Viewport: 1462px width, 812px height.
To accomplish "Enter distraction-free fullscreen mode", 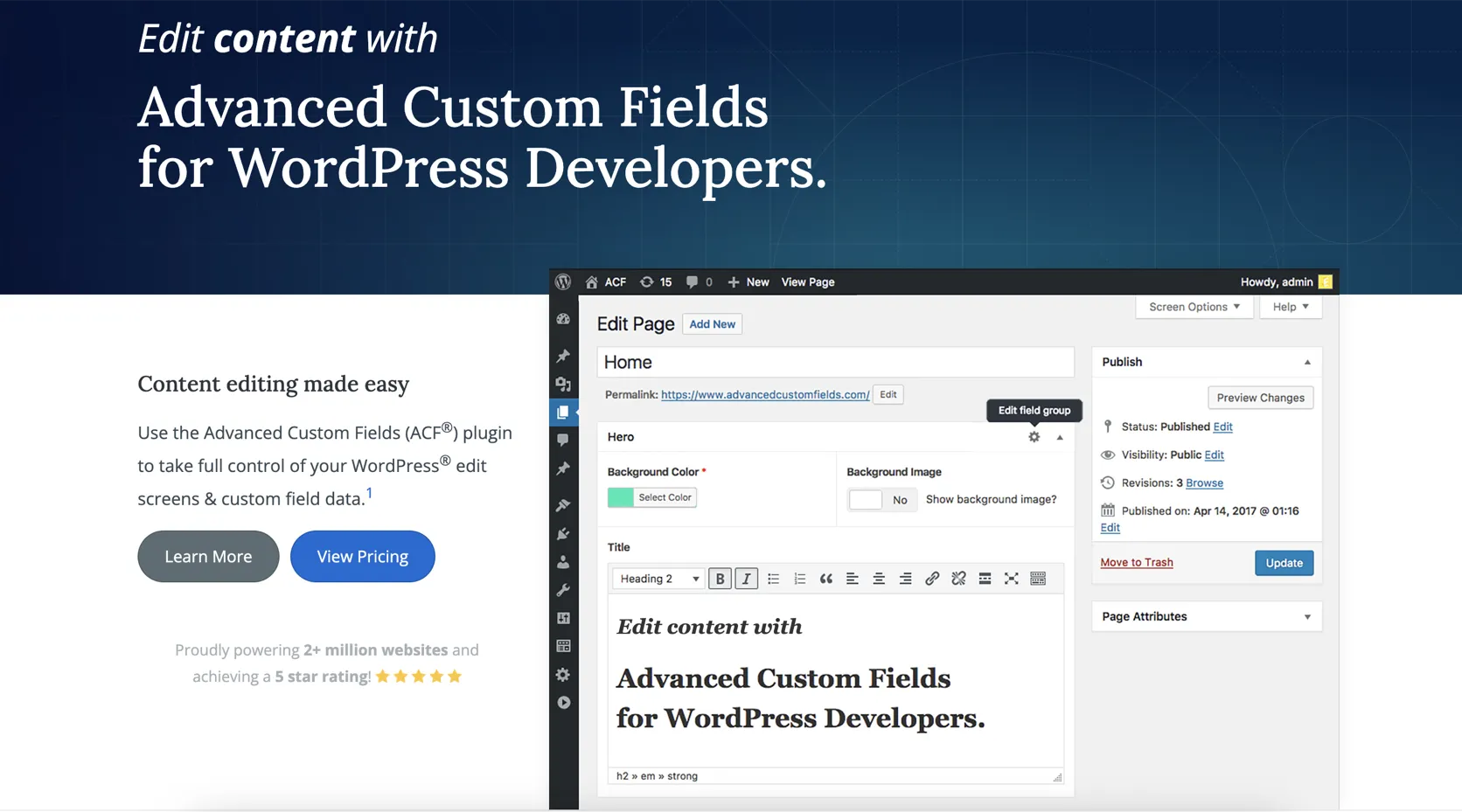I will 1012,579.
